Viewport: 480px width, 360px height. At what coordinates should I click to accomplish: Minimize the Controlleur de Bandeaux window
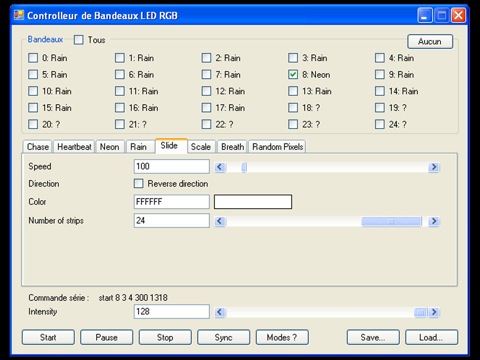[425, 16]
